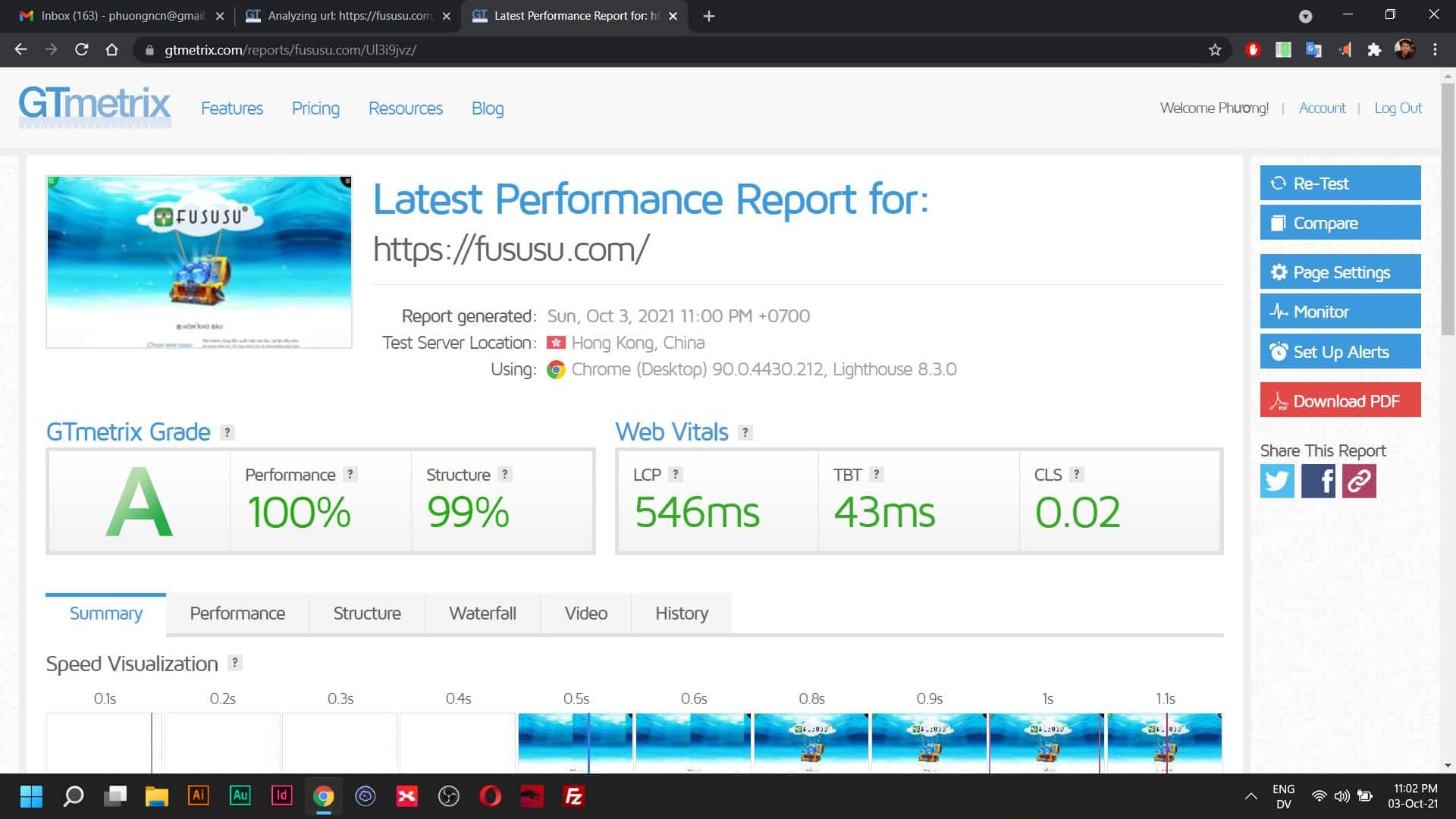The height and width of the screenshot is (819, 1456).
Task: Click the https://fususu.com/ report URL
Action: (x=511, y=249)
